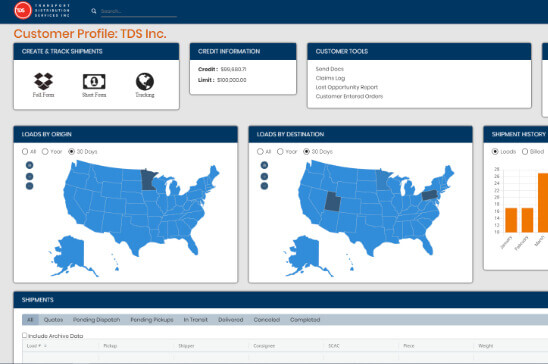Click the search magnifier icon
Screen dimensions: 548x364
coord(94,11)
